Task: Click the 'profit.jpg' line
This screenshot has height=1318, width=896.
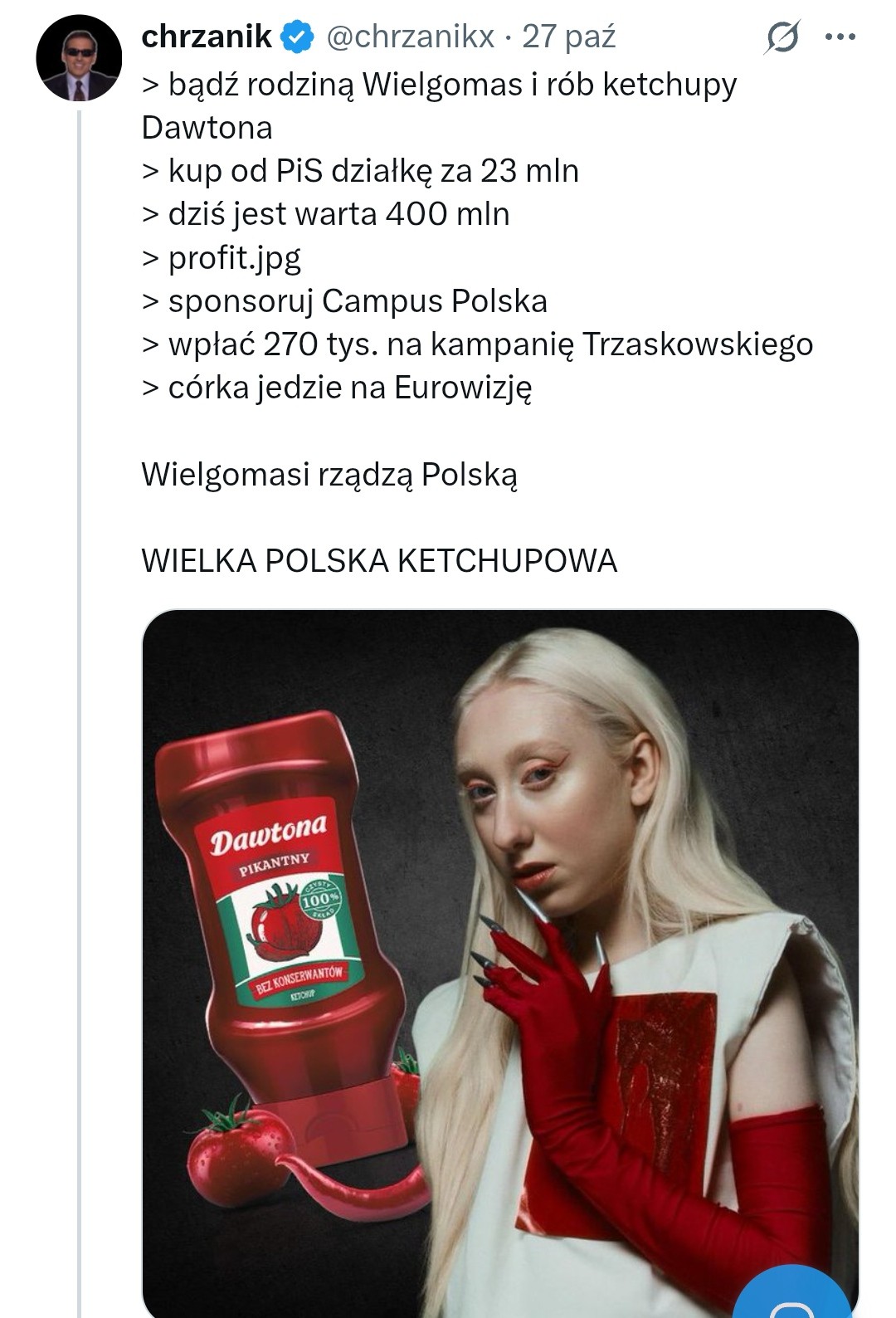Action: 222,258
